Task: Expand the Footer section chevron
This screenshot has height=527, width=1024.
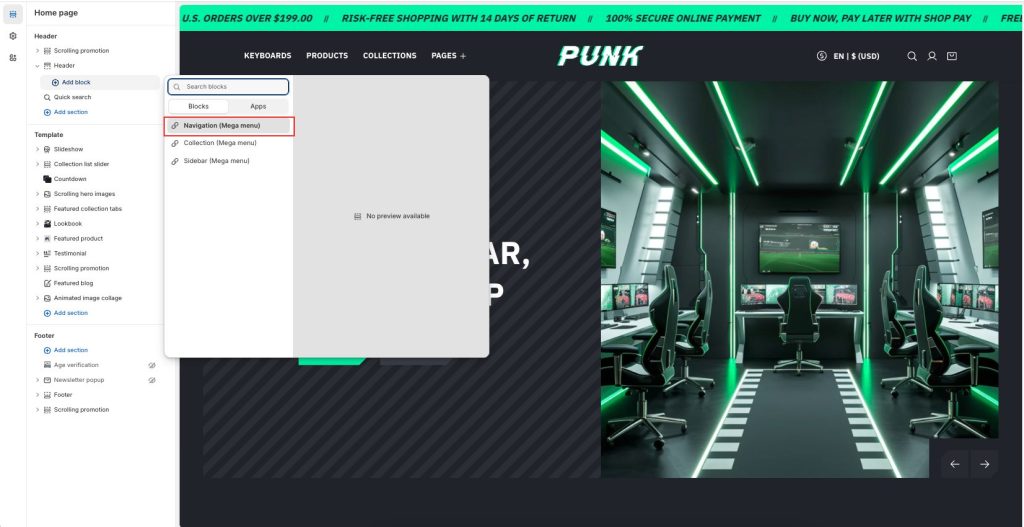Action: tap(37, 395)
